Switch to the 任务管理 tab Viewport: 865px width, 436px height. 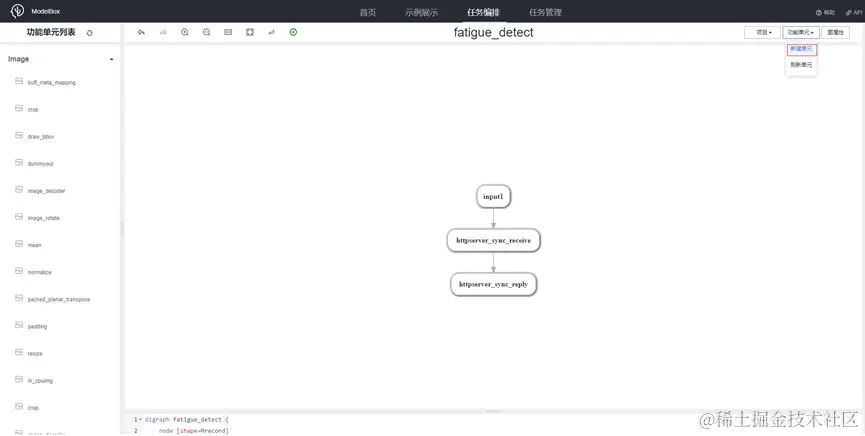(545, 12)
